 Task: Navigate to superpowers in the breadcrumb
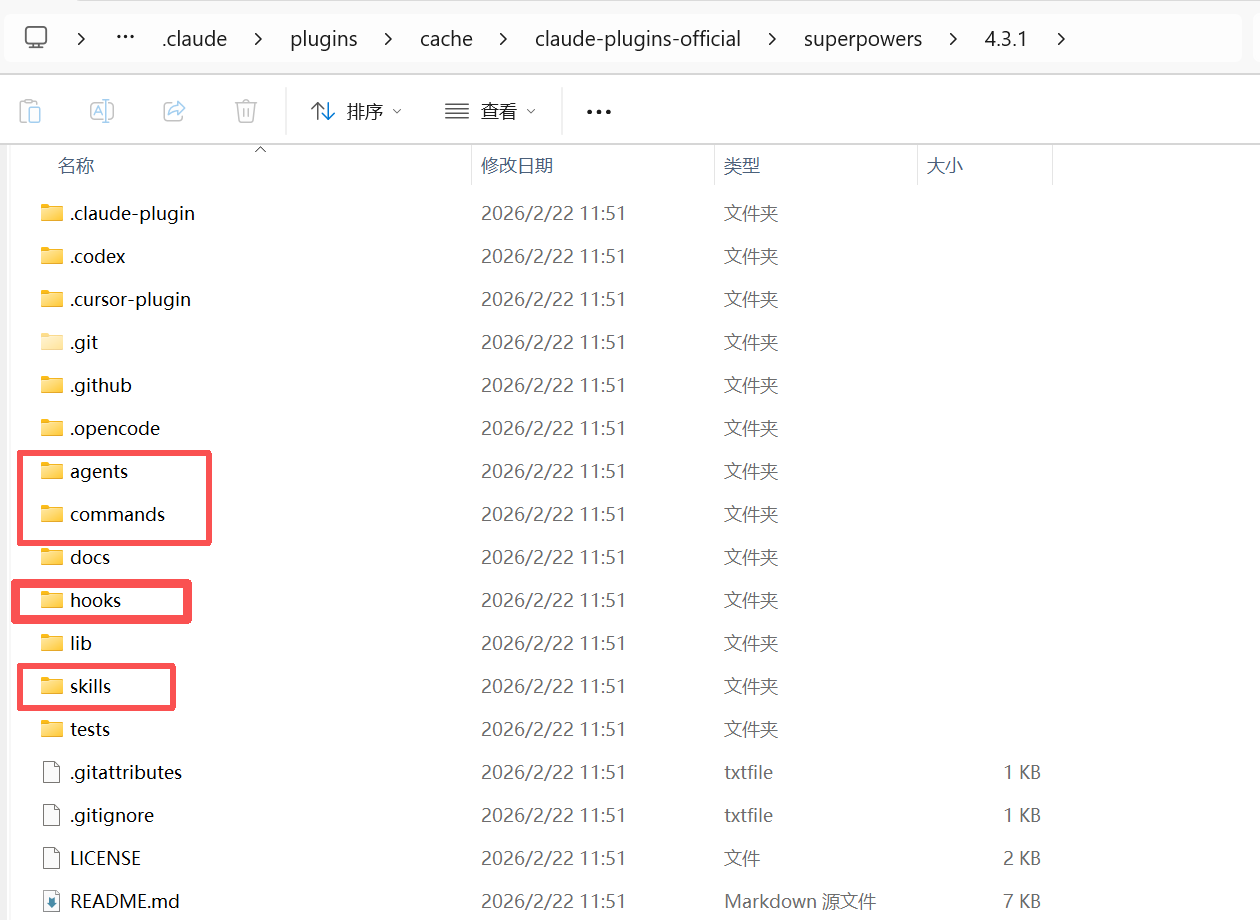click(x=863, y=39)
